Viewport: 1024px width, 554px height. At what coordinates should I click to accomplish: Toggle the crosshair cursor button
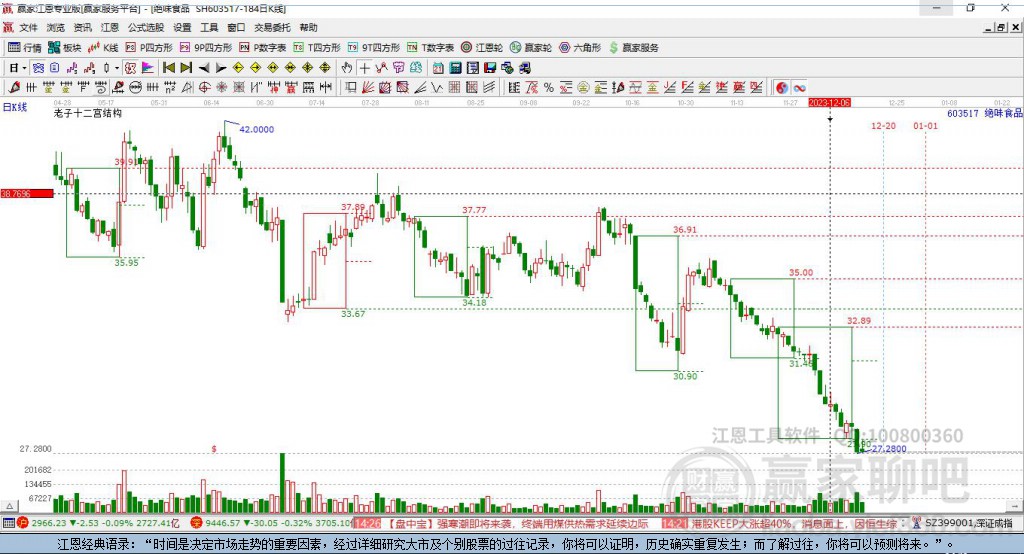364,68
